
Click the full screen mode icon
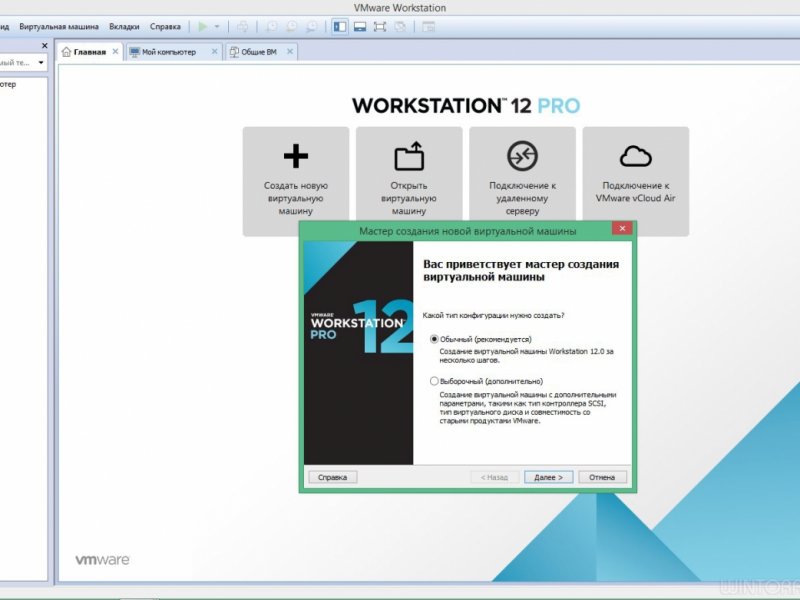point(380,27)
